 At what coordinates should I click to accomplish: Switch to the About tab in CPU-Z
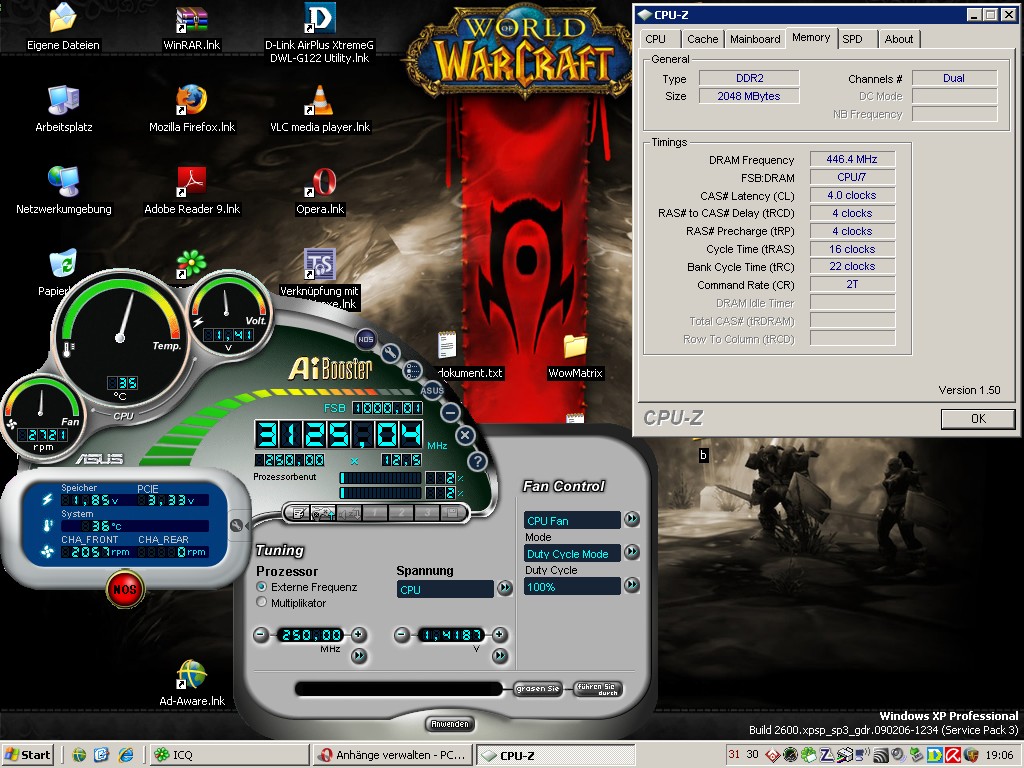pos(899,39)
